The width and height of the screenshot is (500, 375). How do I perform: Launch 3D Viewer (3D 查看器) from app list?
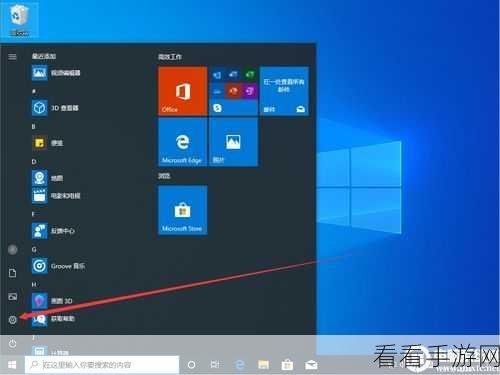[x=55, y=108]
